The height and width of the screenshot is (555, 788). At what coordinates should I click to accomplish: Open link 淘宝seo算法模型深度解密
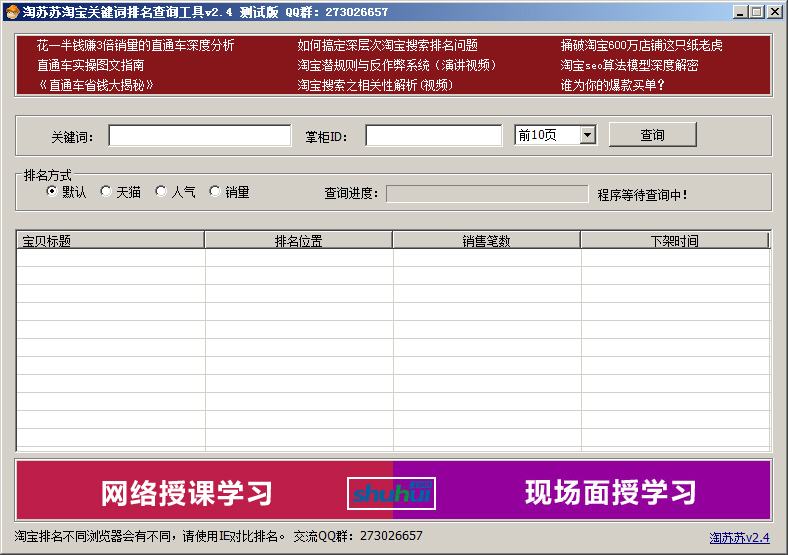pos(629,65)
